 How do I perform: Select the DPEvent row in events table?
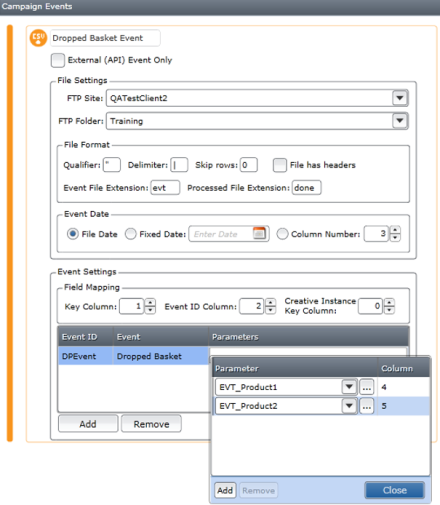point(133,356)
